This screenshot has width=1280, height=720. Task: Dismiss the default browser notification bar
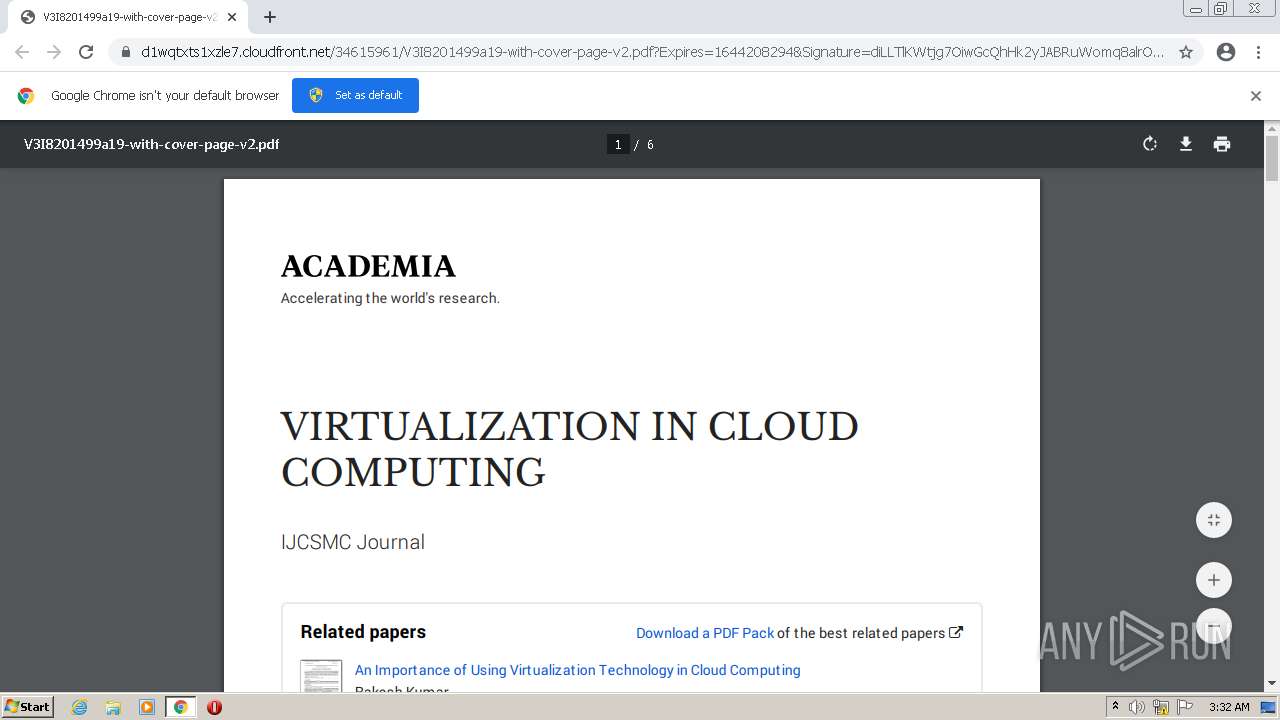click(1256, 96)
